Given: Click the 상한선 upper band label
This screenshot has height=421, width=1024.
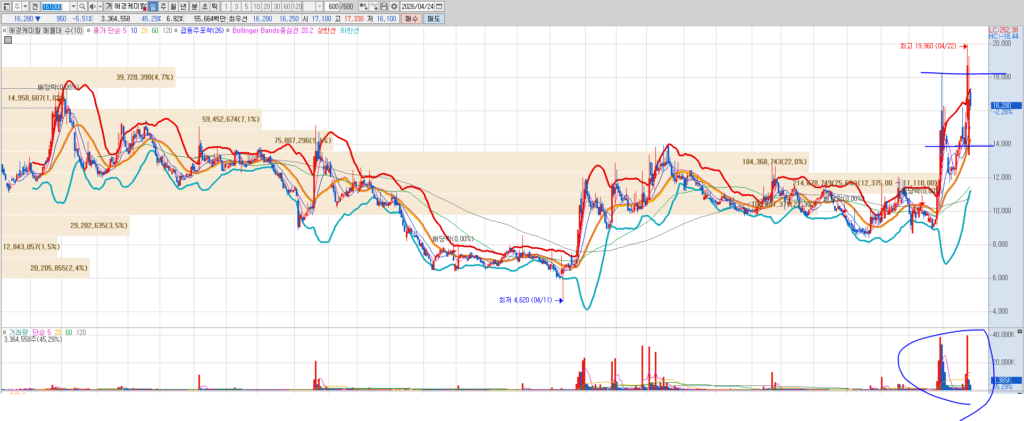Looking at the screenshot, I should (x=328, y=31).
